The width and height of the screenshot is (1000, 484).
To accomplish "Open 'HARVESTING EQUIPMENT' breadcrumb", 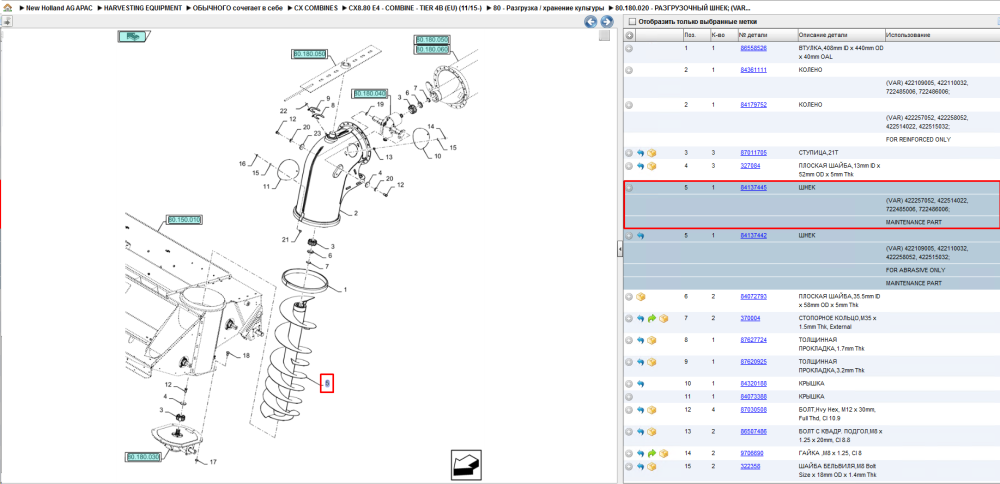I will point(143,8).
